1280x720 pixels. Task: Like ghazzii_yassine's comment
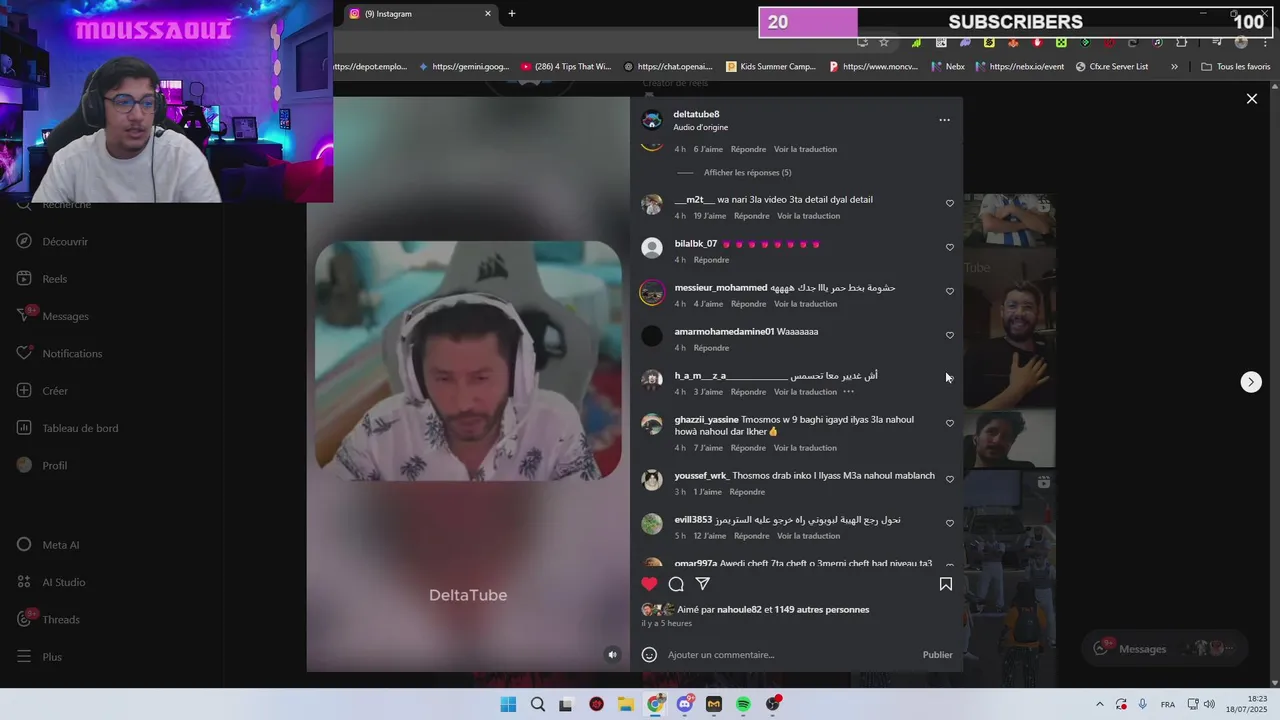(950, 423)
